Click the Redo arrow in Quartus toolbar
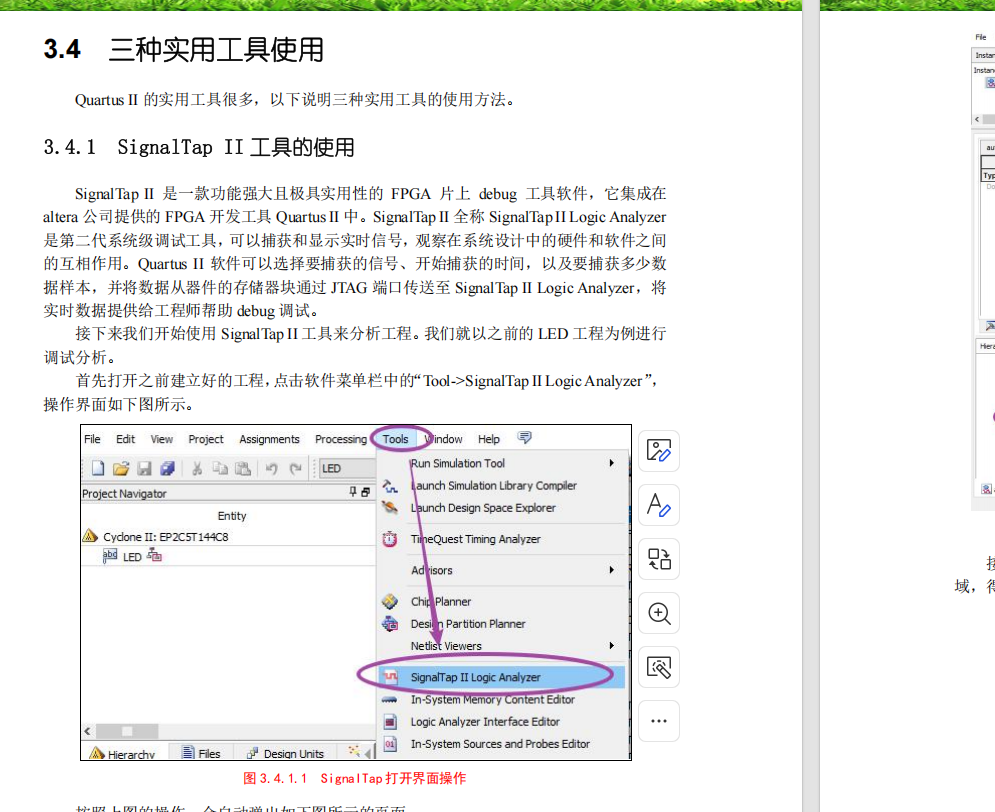Viewport: 995px width, 812px height. click(295, 468)
